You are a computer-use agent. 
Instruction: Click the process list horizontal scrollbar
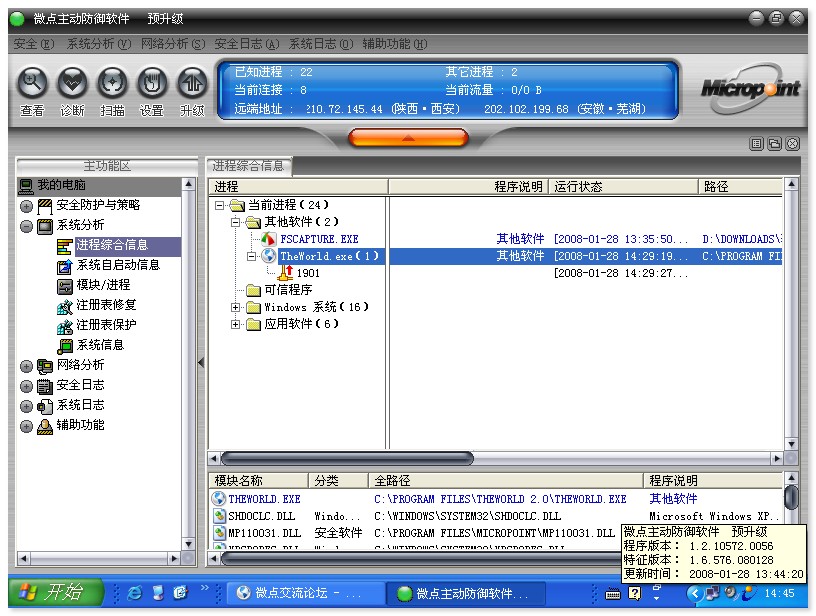pyautogui.click(x=346, y=458)
